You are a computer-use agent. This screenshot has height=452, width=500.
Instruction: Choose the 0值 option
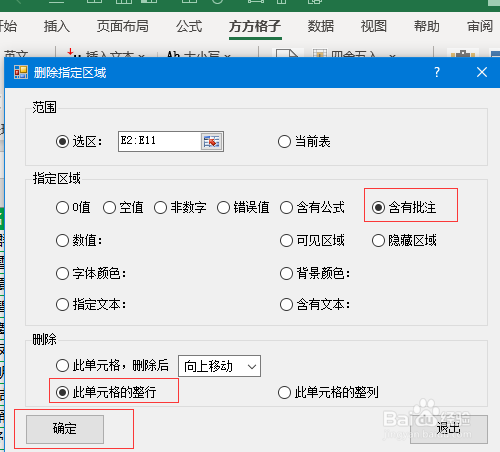(62, 207)
